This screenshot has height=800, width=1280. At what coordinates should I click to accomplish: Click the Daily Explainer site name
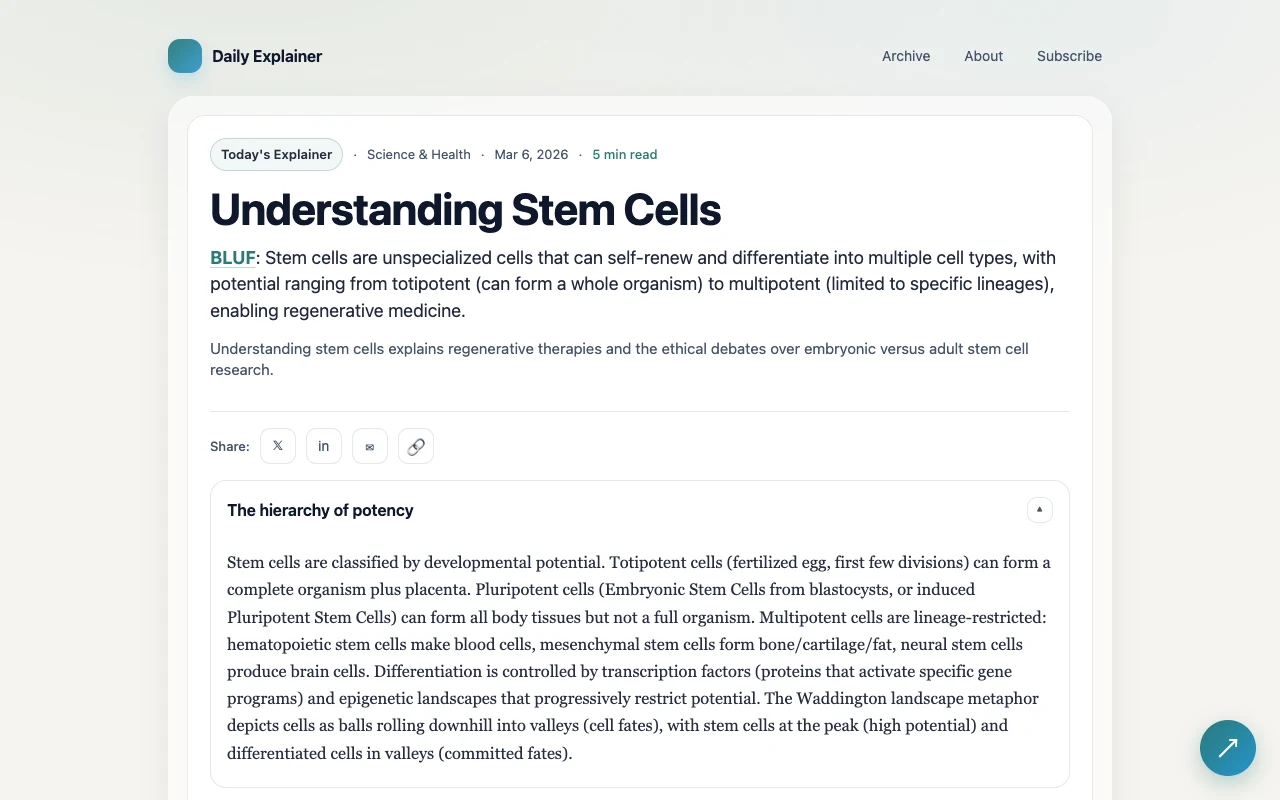click(x=267, y=56)
